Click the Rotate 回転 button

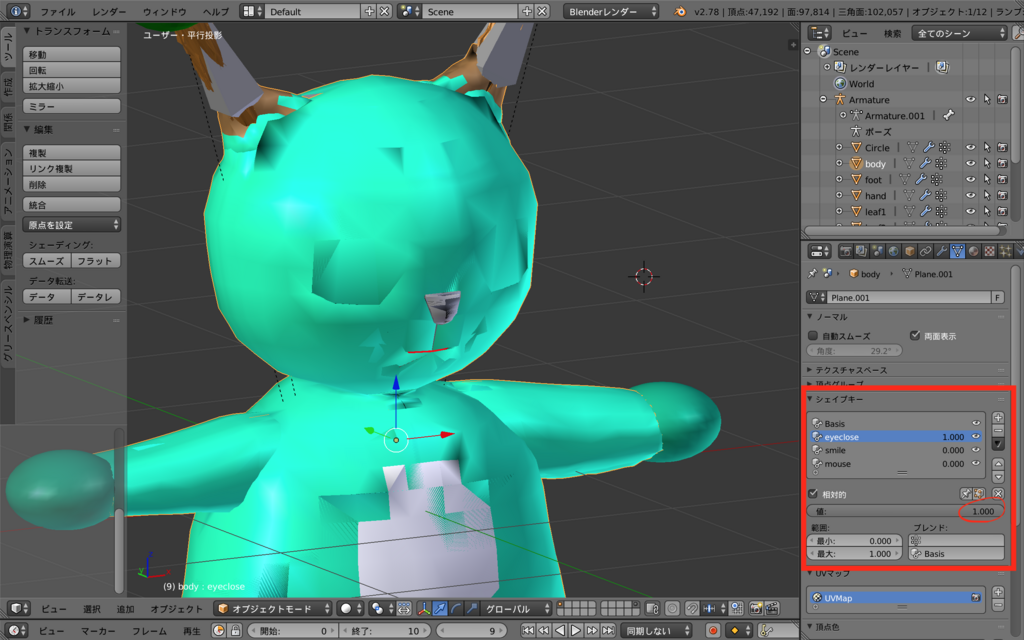pyautogui.click(x=72, y=70)
